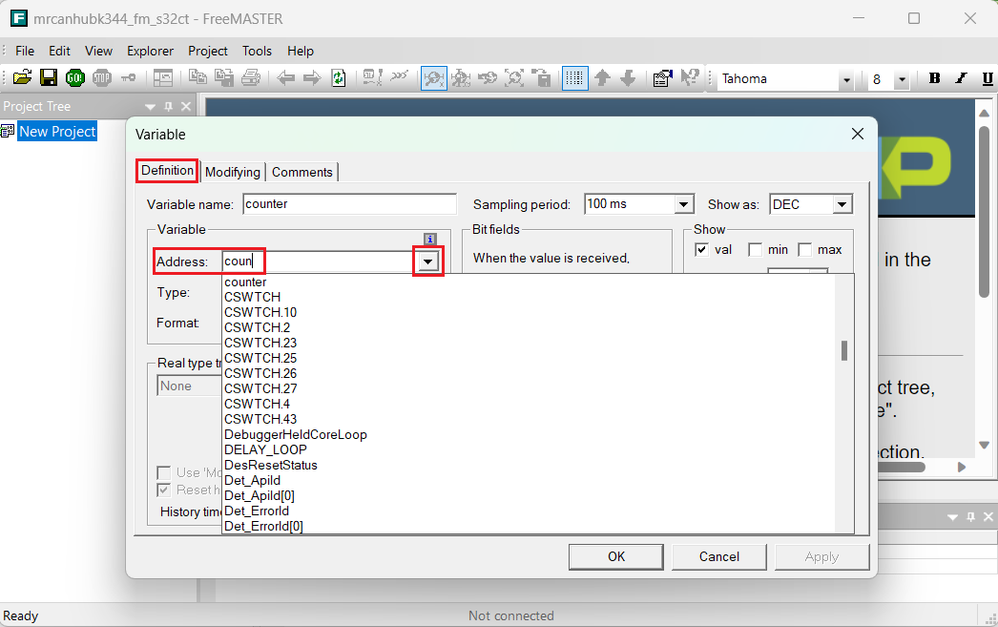This screenshot has width=998, height=627.
Task: Click the STOP communication toolbar icon
Action: (x=102, y=78)
